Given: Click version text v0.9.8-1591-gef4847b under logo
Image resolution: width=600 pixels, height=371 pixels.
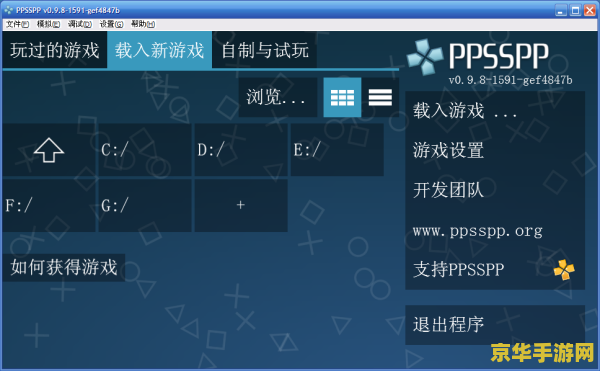Looking at the screenshot, I should pos(510,80).
